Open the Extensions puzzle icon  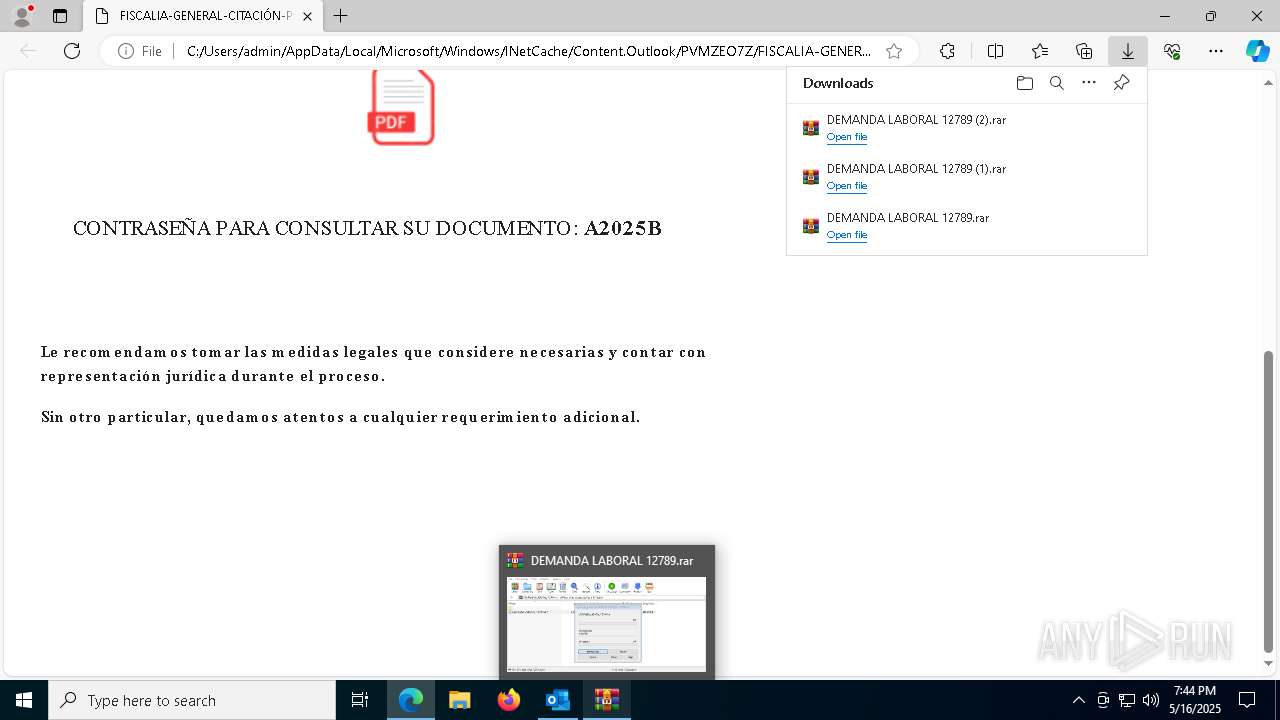pos(947,51)
